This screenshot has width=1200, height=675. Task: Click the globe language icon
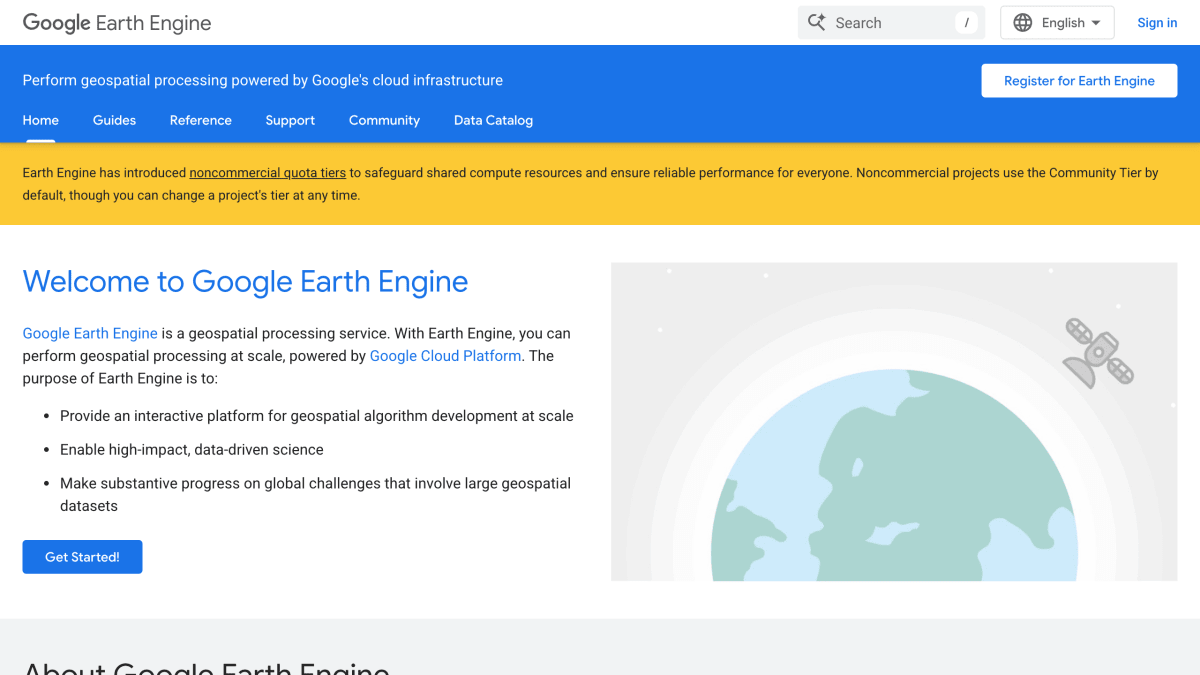(1022, 23)
